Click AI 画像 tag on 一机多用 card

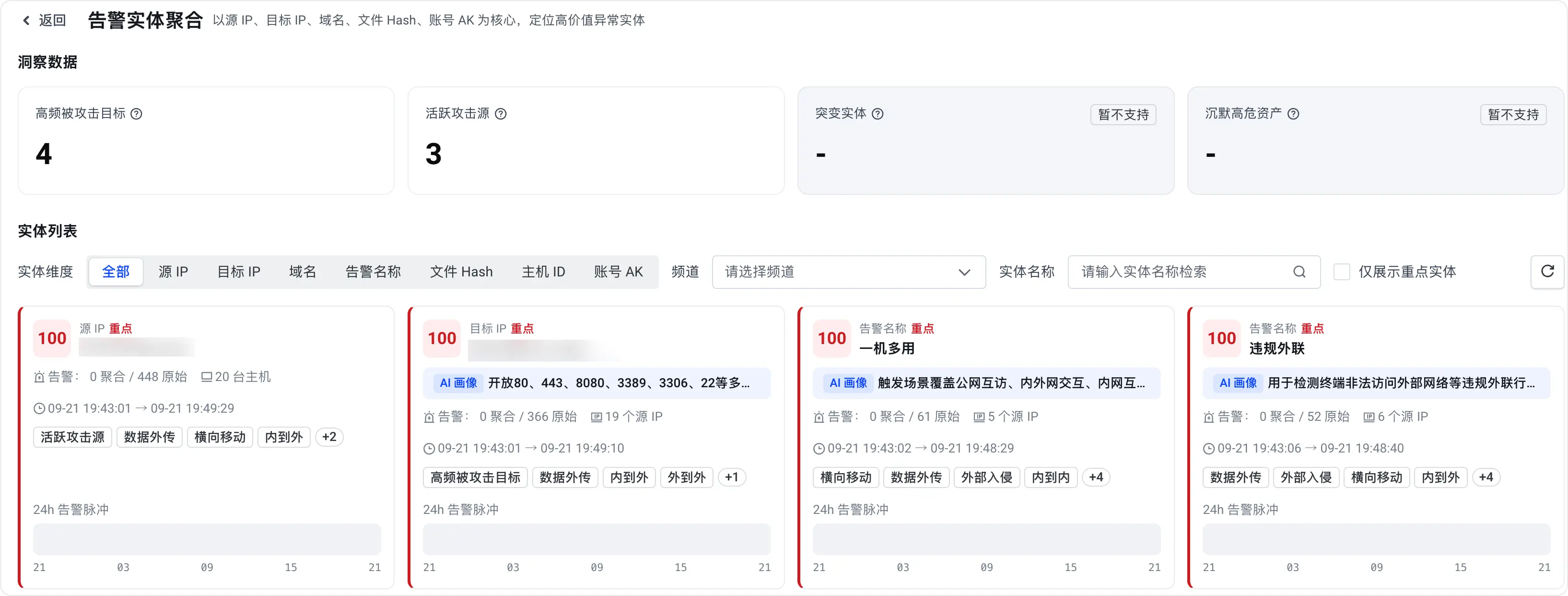[848, 383]
